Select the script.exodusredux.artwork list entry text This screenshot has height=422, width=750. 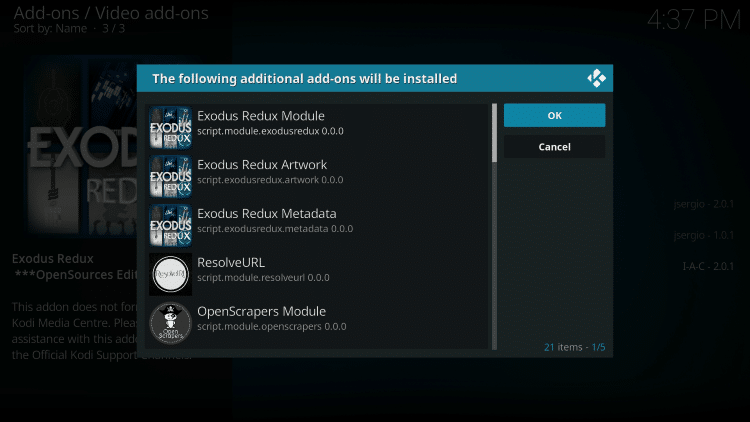click(270, 181)
